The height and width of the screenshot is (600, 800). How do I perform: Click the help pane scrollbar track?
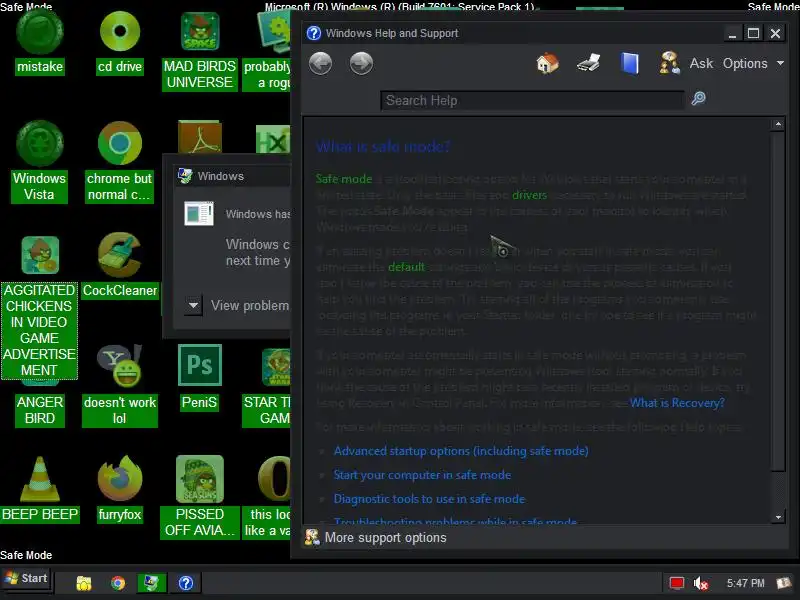778,490
